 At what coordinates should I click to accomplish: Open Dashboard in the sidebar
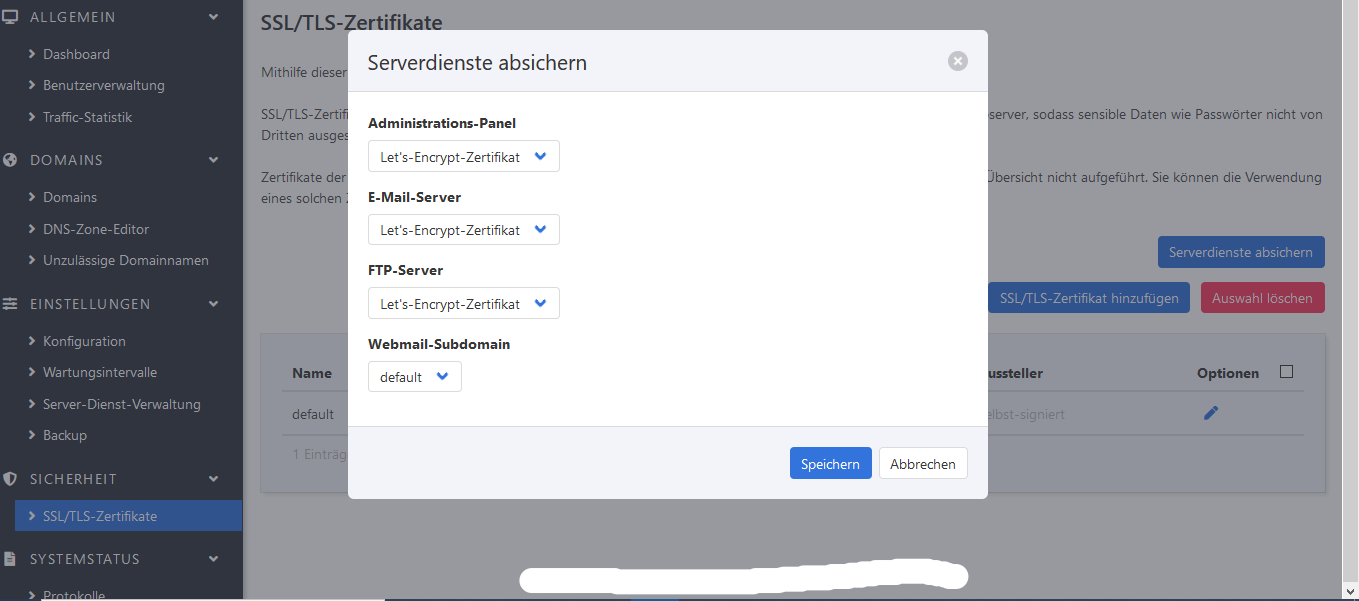click(76, 54)
